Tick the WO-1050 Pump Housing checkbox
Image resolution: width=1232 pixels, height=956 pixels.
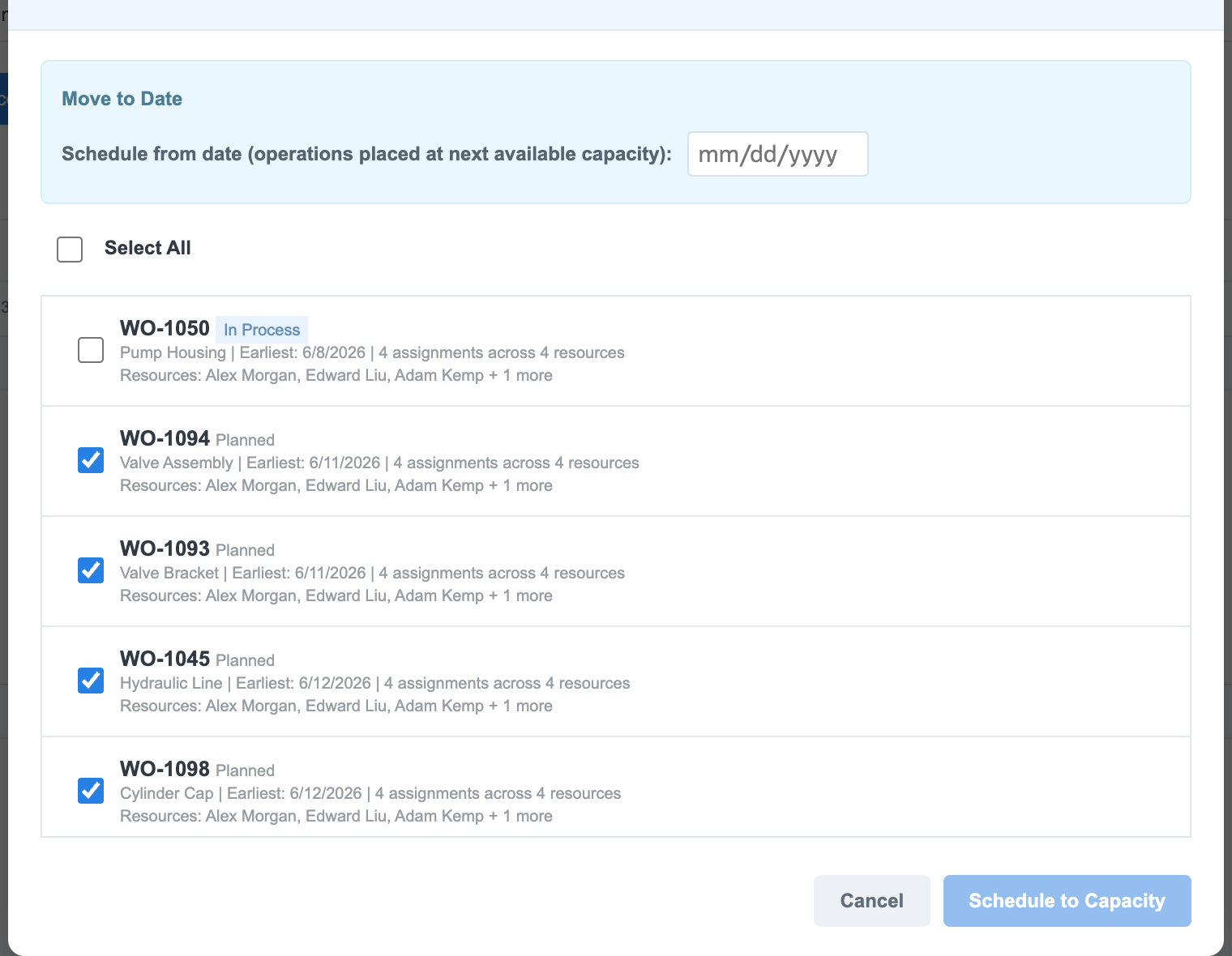(x=91, y=350)
